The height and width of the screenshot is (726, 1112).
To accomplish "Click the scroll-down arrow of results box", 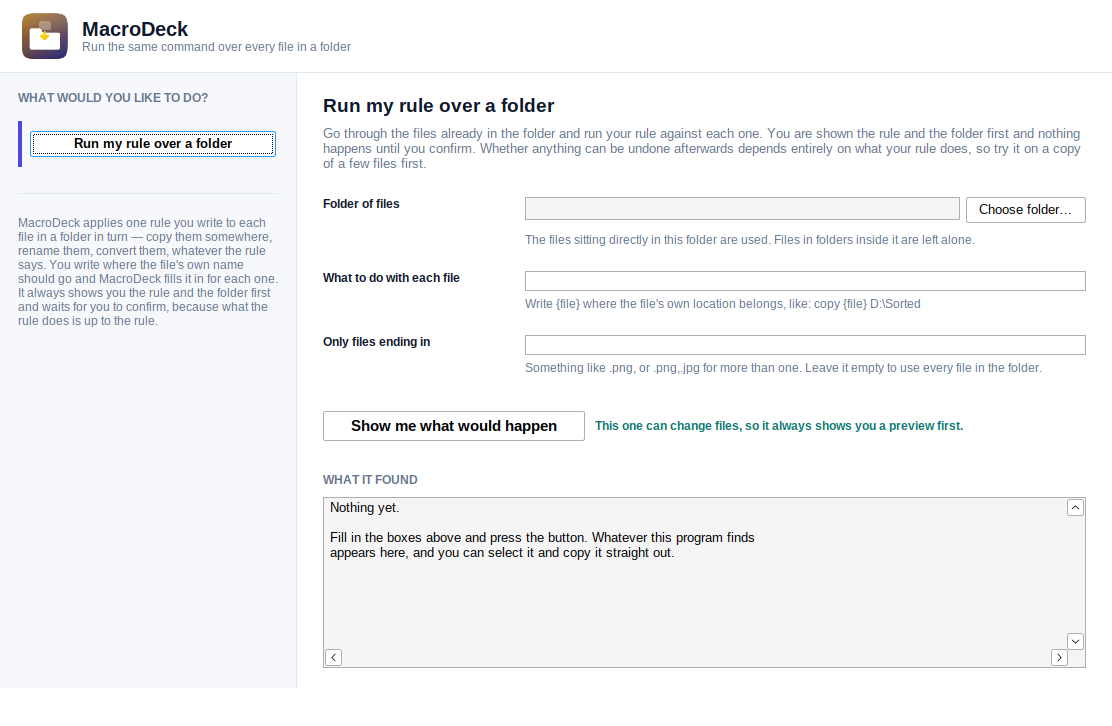I will click(1075, 642).
